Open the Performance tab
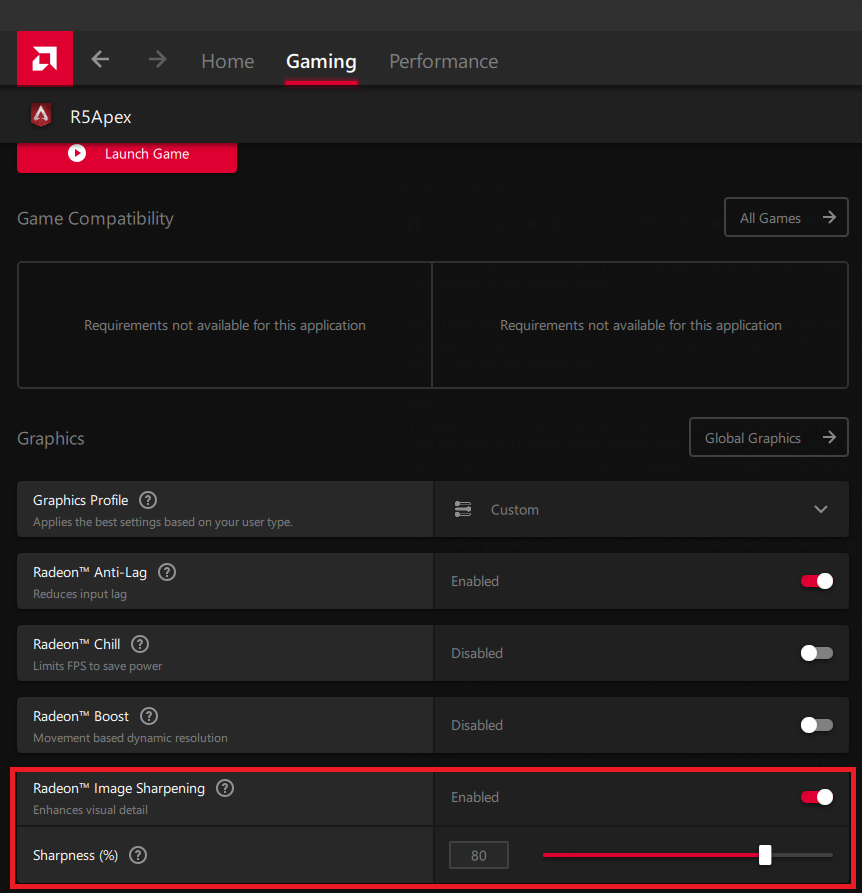This screenshot has height=893, width=862. (x=444, y=61)
